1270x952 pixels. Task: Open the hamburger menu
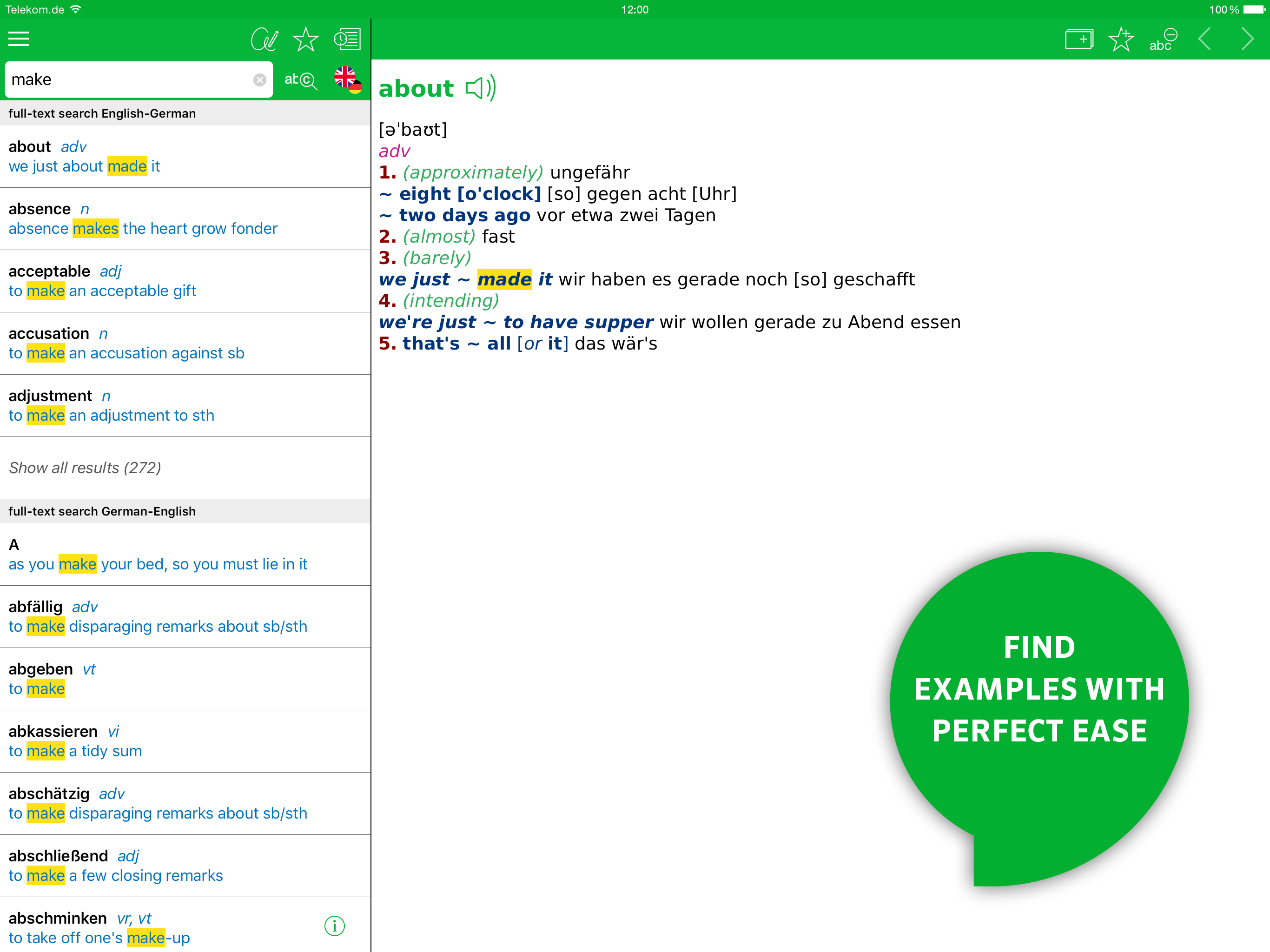(x=19, y=39)
